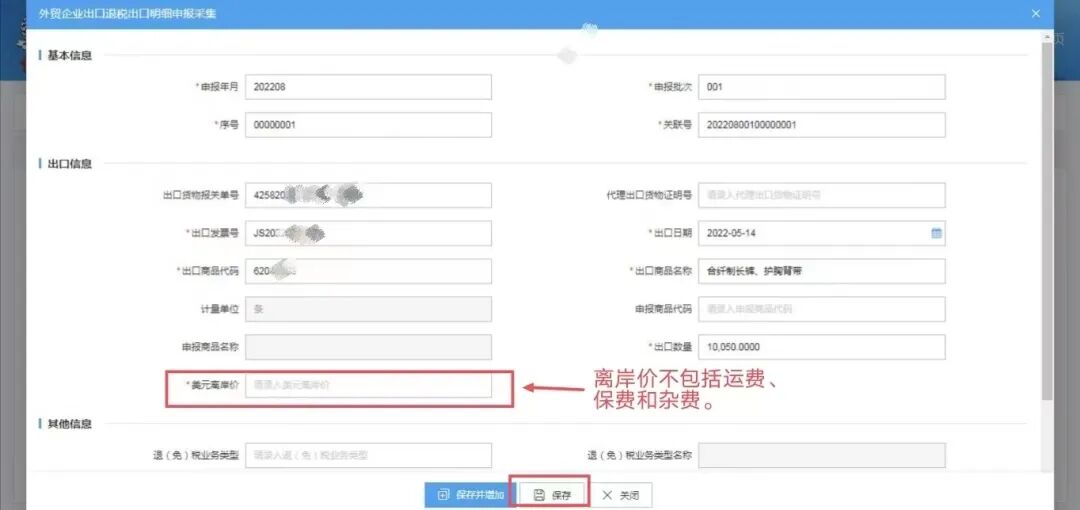
Task: Click the 美元离岸价 input field
Action: (x=368, y=385)
